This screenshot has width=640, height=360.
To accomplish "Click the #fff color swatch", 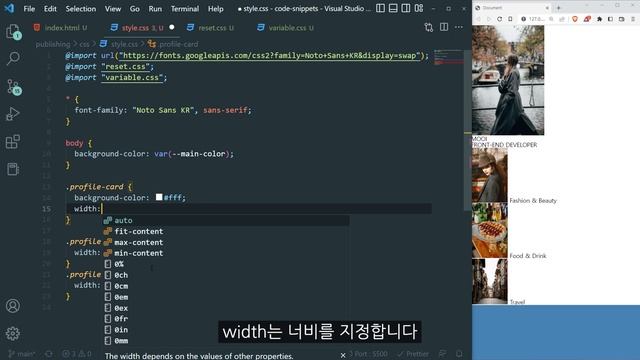I will [x=159, y=197].
